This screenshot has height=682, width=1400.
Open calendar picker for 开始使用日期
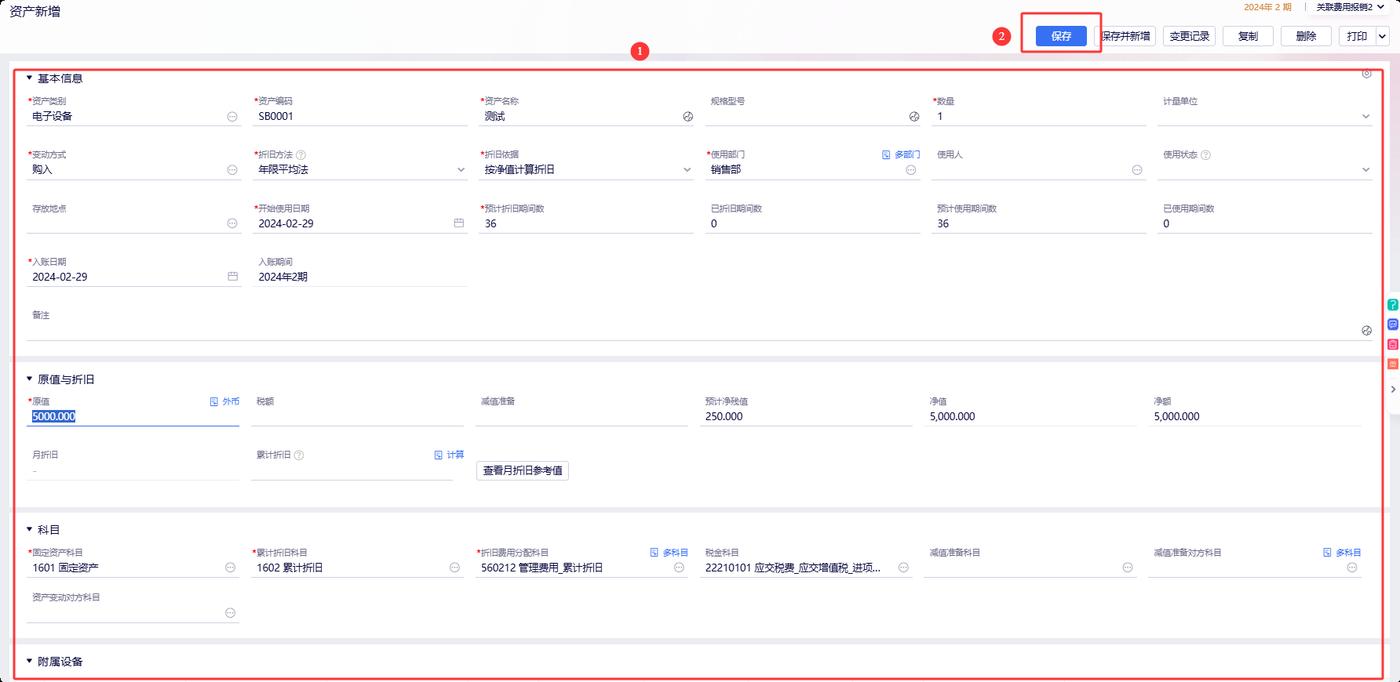tap(459, 223)
